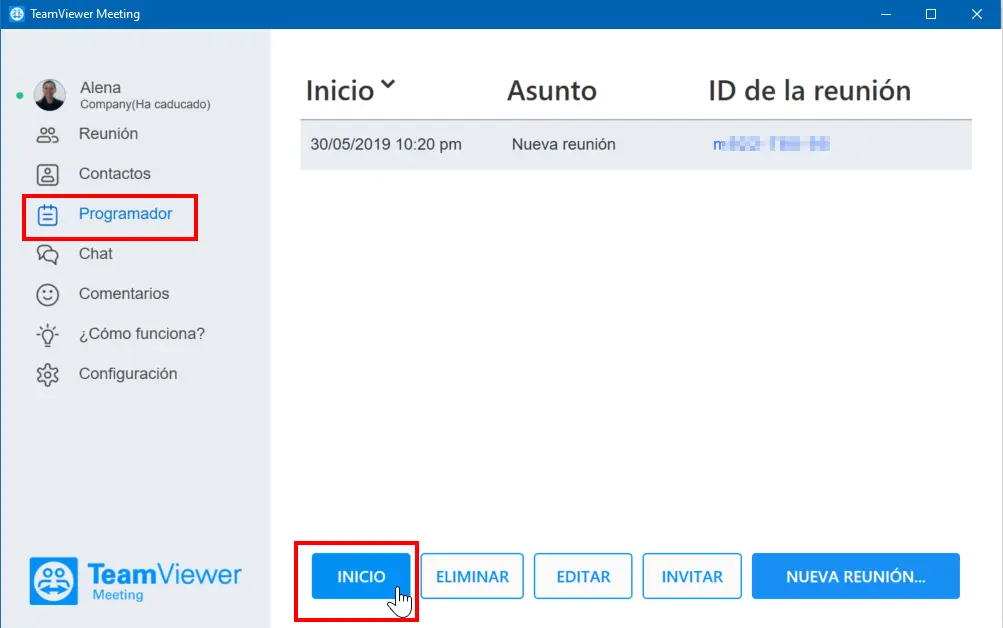
Task: Maximize the TeamViewer Meeting window
Action: tap(931, 14)
